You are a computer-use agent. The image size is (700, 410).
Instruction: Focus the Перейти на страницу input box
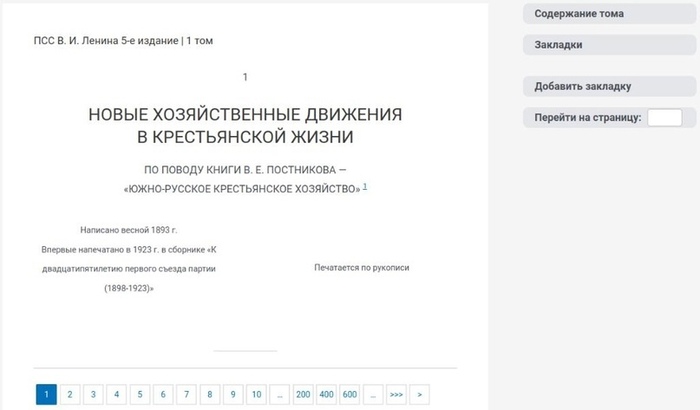point(664,118)
